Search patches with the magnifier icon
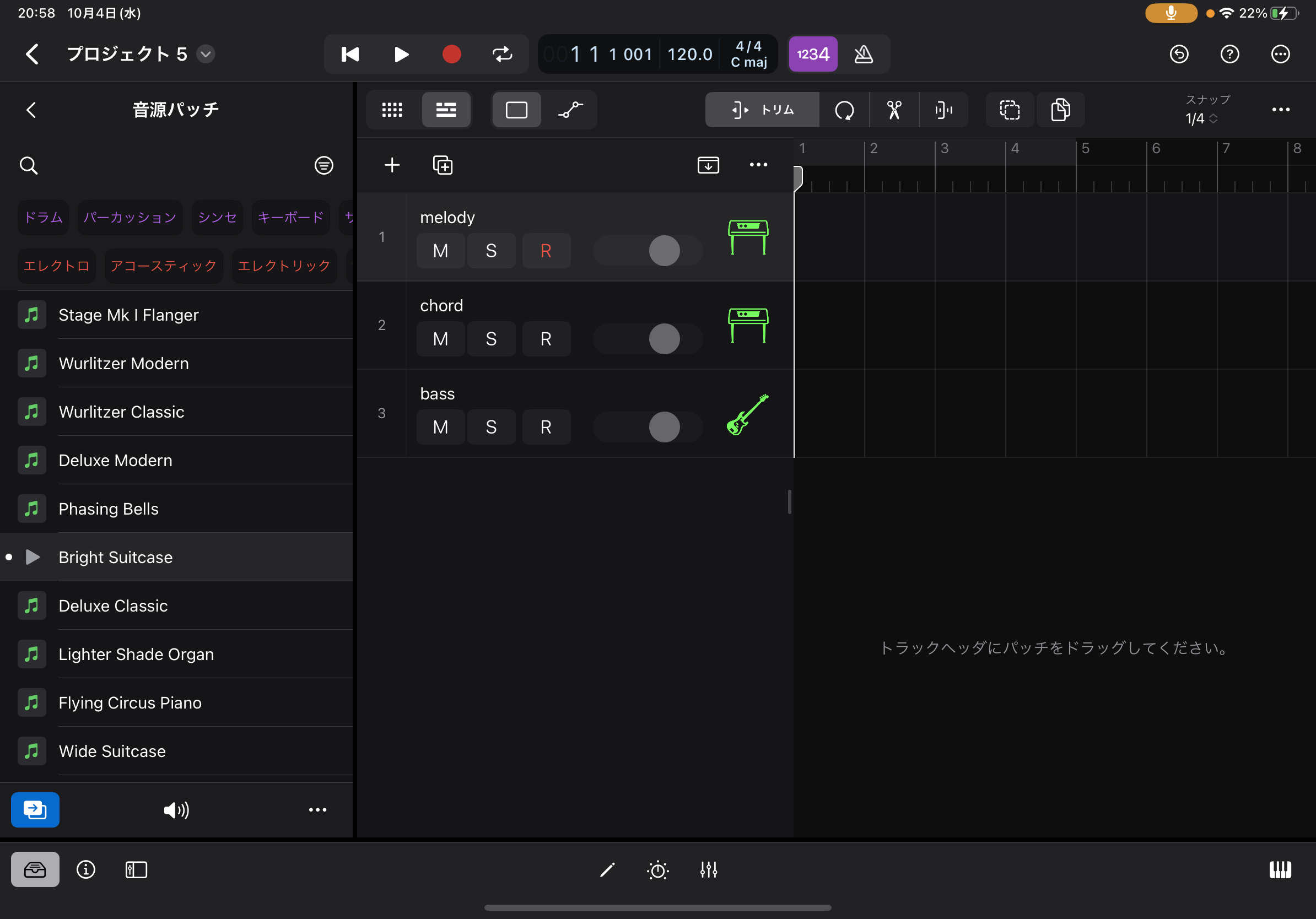Image resolution: width=1316 pixels, height=919 pixels. (x=29, y=166)
